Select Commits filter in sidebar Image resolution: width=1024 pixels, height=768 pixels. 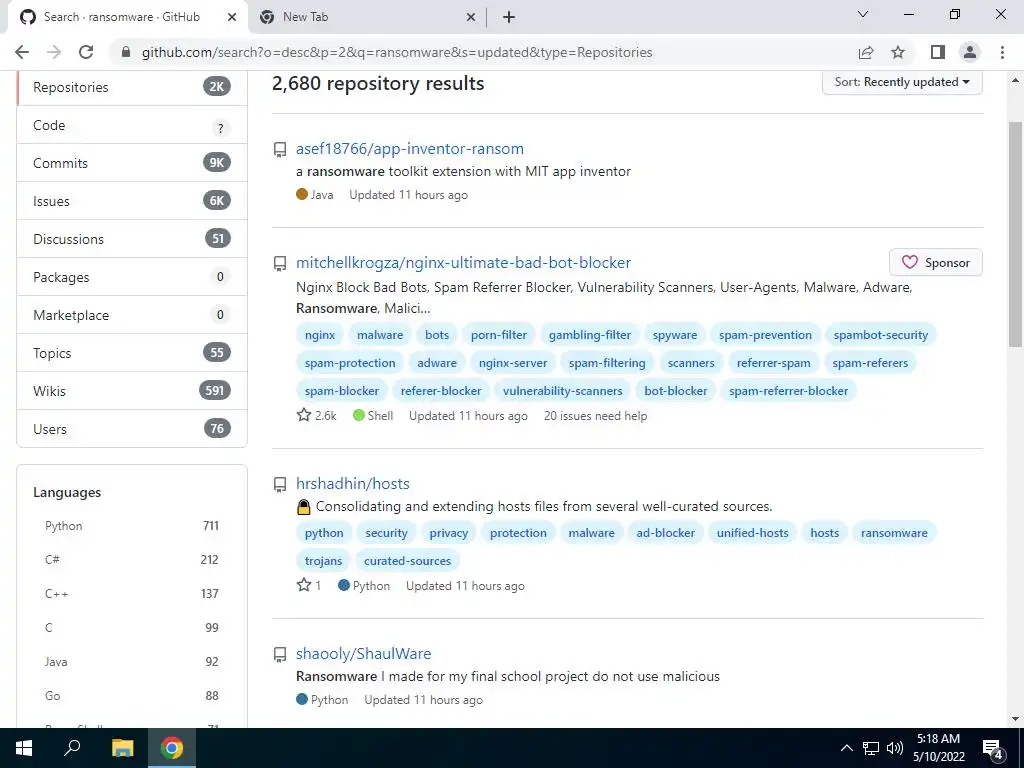pos(133,163)
